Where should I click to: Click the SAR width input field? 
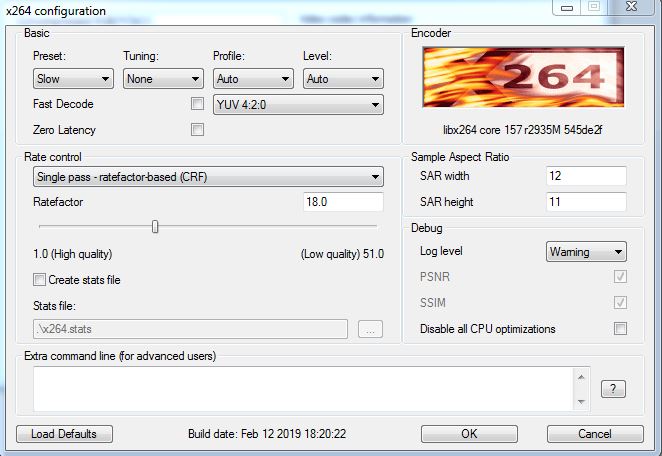click(586, 176)
